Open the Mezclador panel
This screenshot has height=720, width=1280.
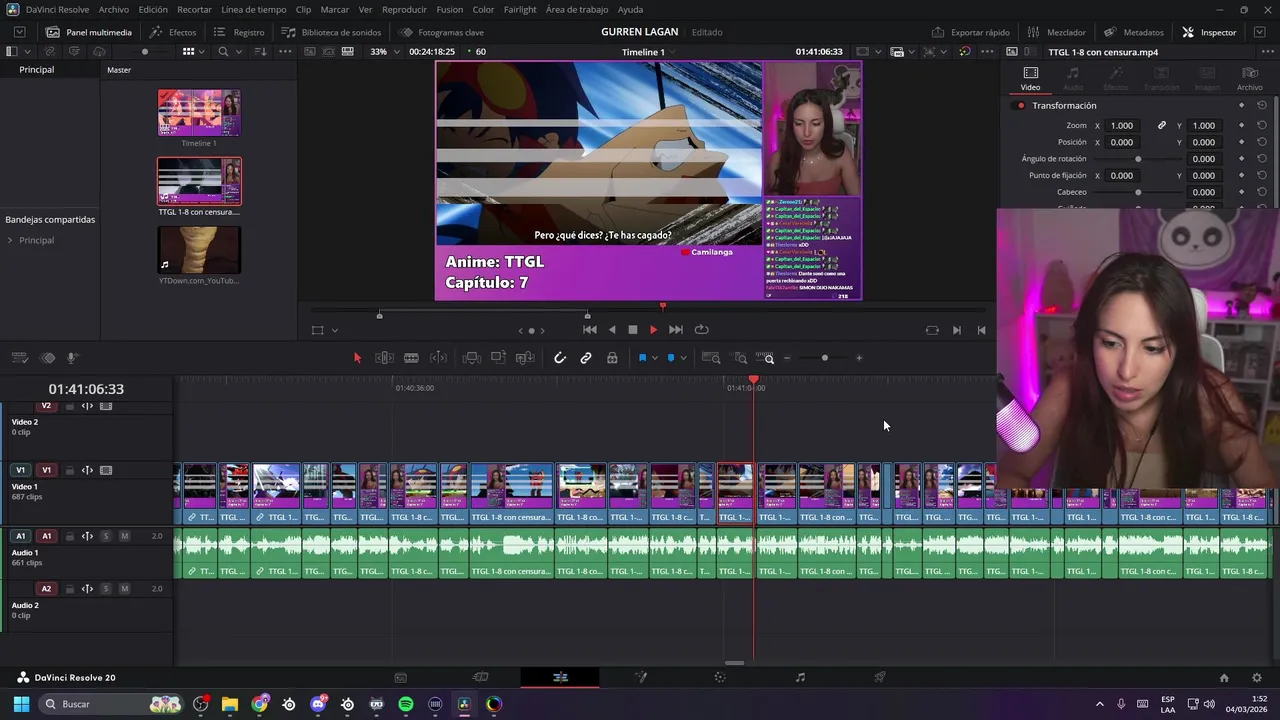(x=1057, y=32)
